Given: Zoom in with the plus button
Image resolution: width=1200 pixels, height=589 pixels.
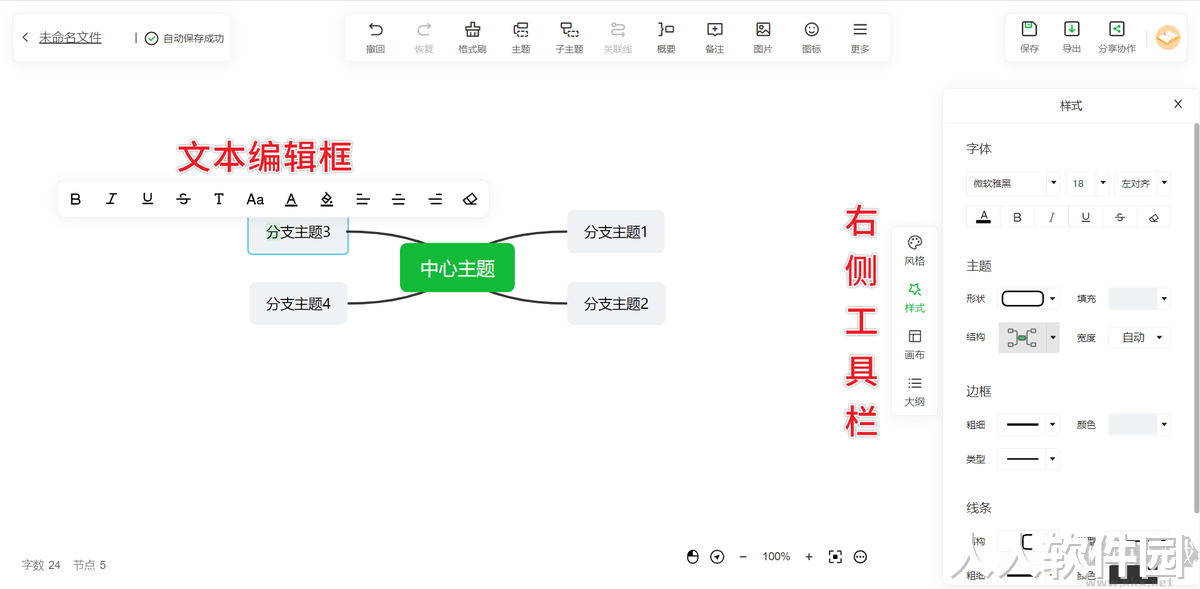Looking at the screenshot, I should tap(809, 557).
